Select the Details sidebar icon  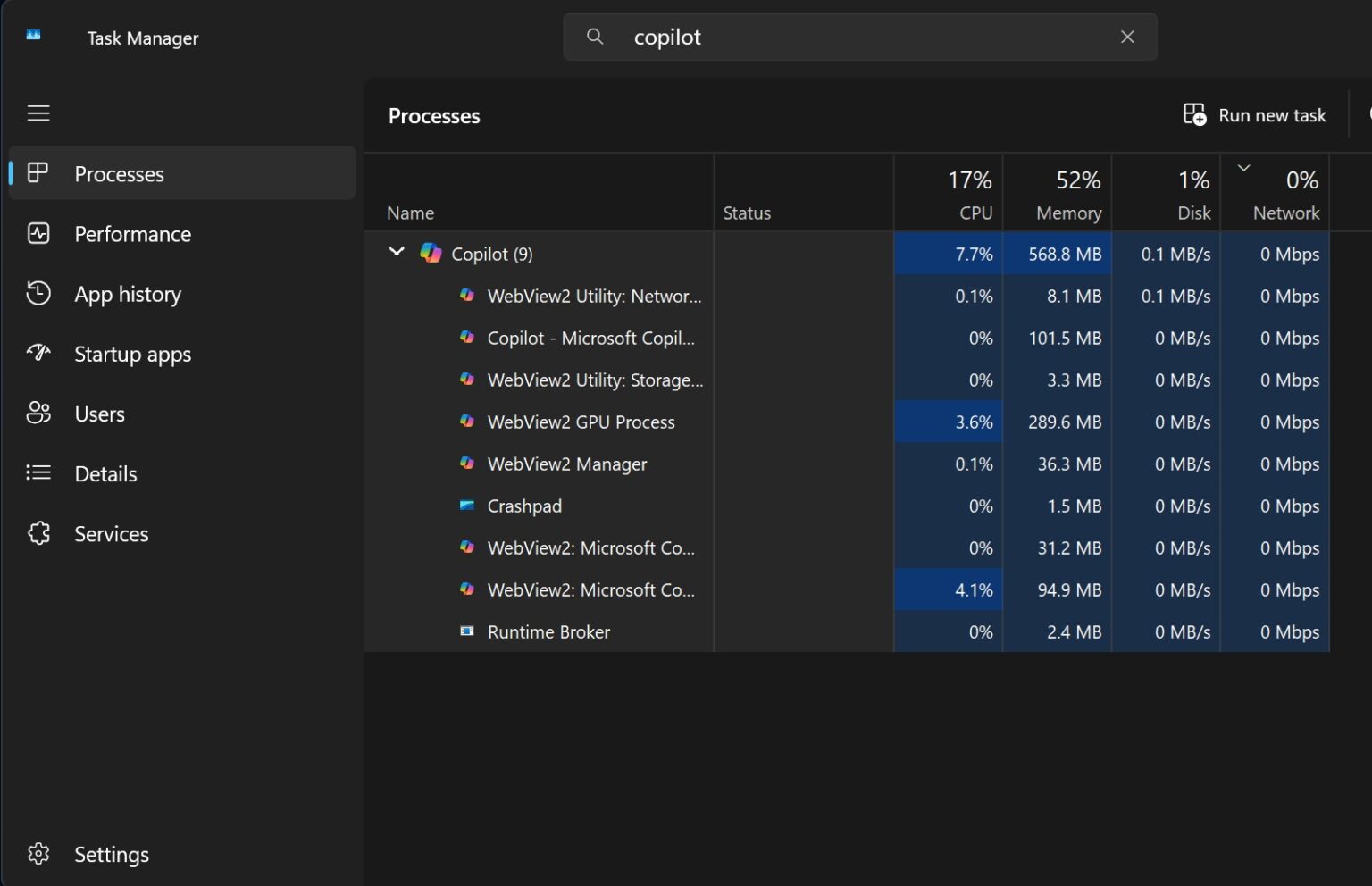point(38,472)
